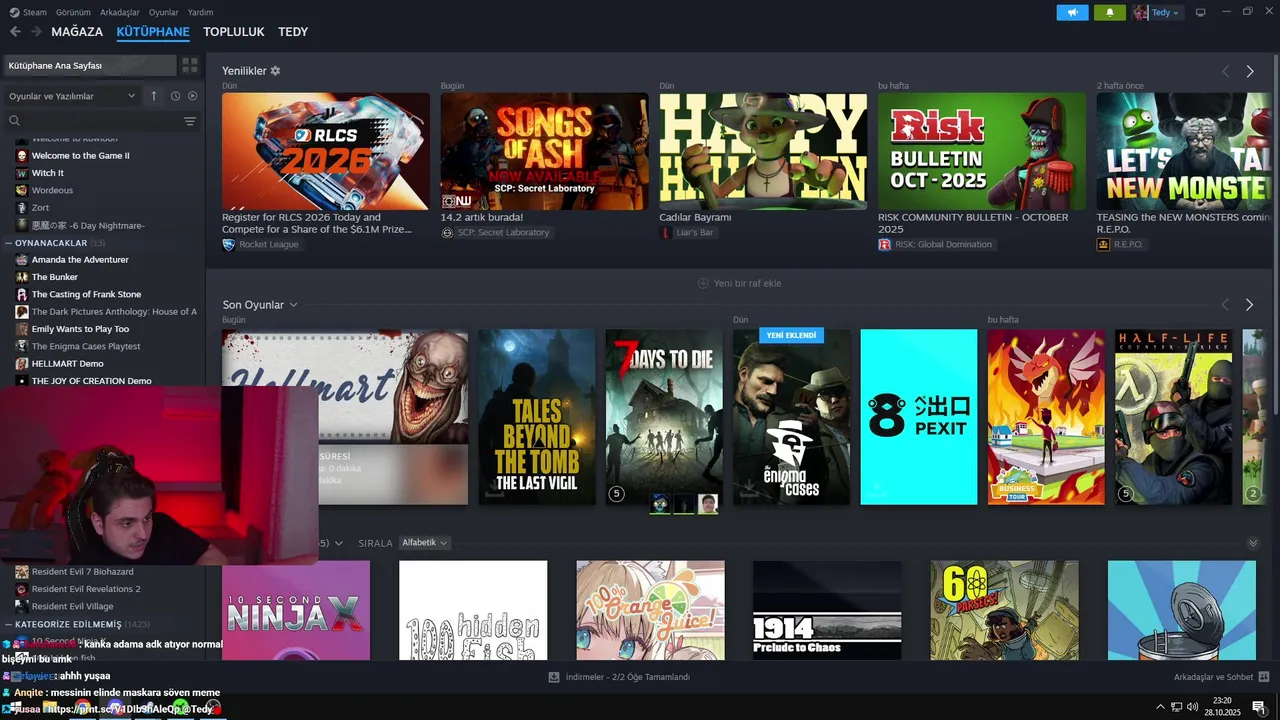Open RISK Community Bulletin news card
This screenshot has width=1280, height=720.
(982, 152)
